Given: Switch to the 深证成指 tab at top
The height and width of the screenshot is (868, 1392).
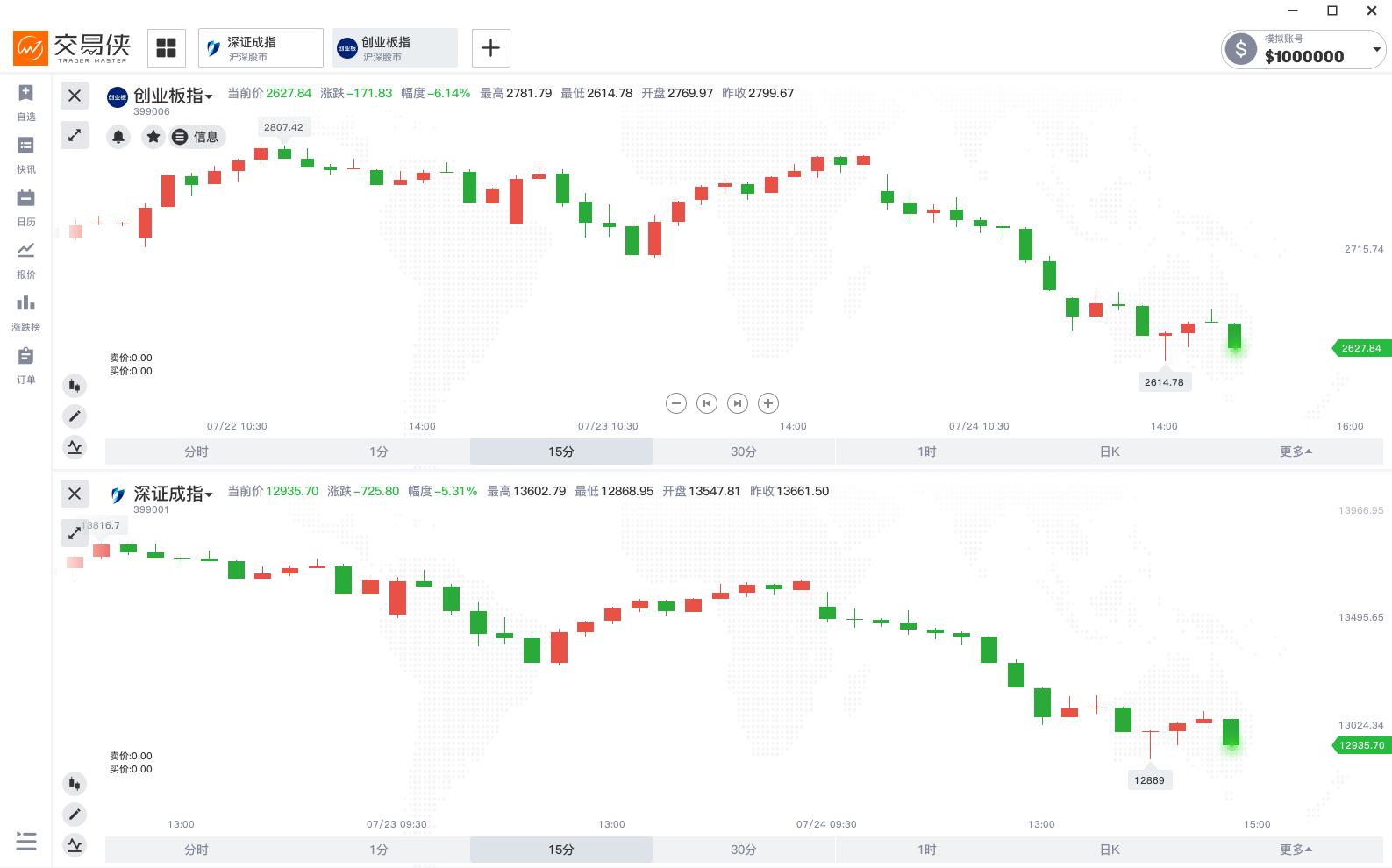Looking at the screenshot, I should click(x=261, y=48).
